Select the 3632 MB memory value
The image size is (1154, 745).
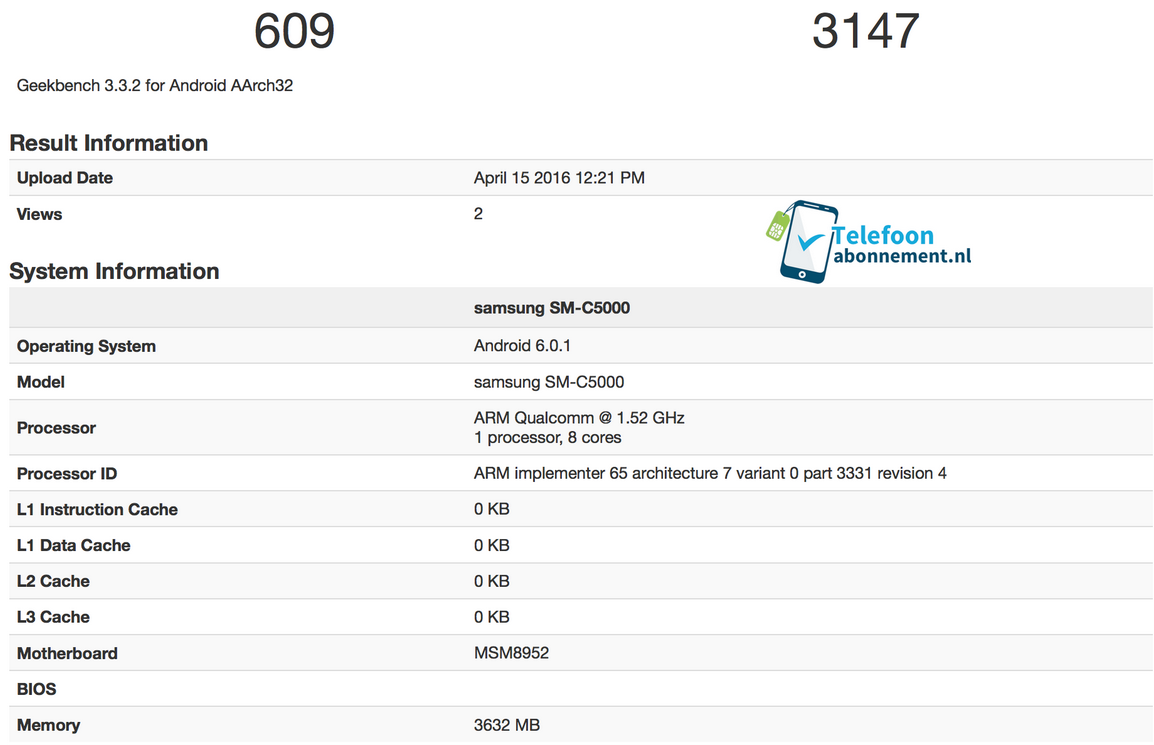[x=507, y=725]
